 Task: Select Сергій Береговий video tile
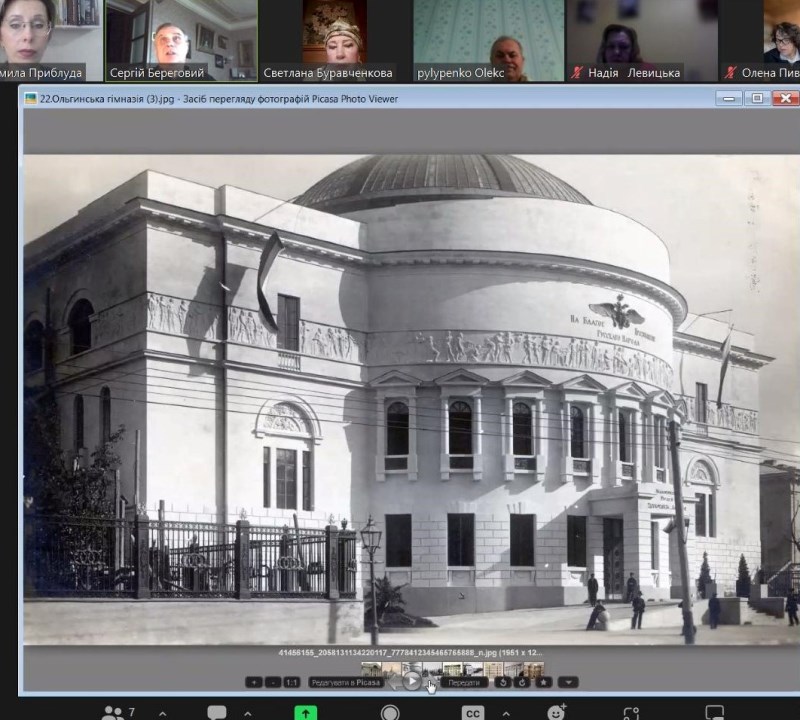pyautogui.click(x=181, y=40)
